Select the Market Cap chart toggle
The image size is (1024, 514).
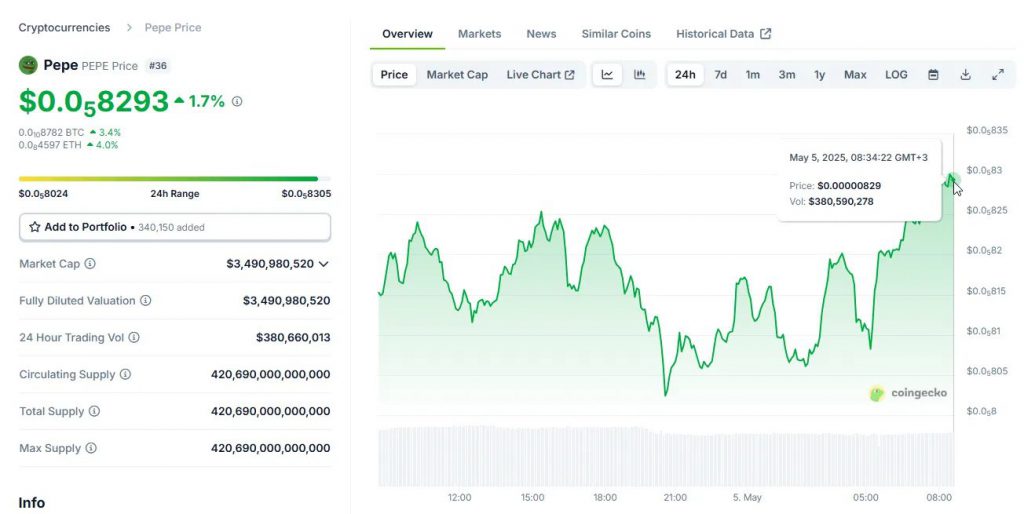457,74
